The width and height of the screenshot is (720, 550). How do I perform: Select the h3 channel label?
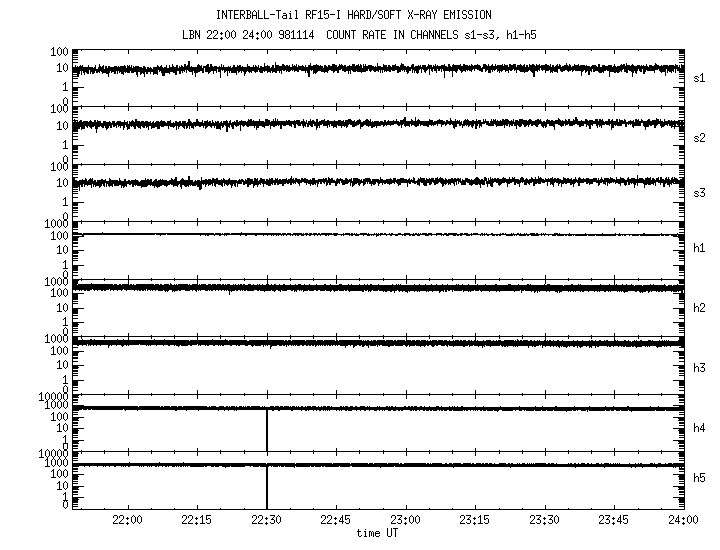click(700, 367)
